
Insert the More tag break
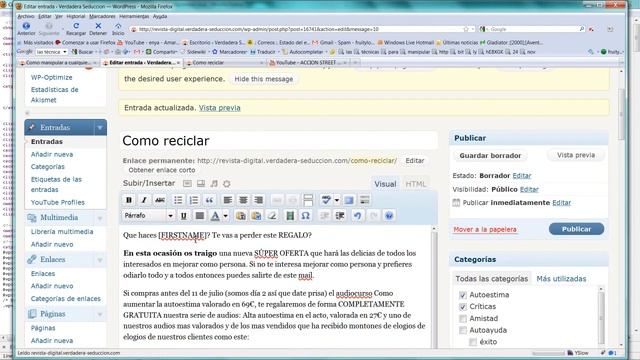[x=308, y=200]
